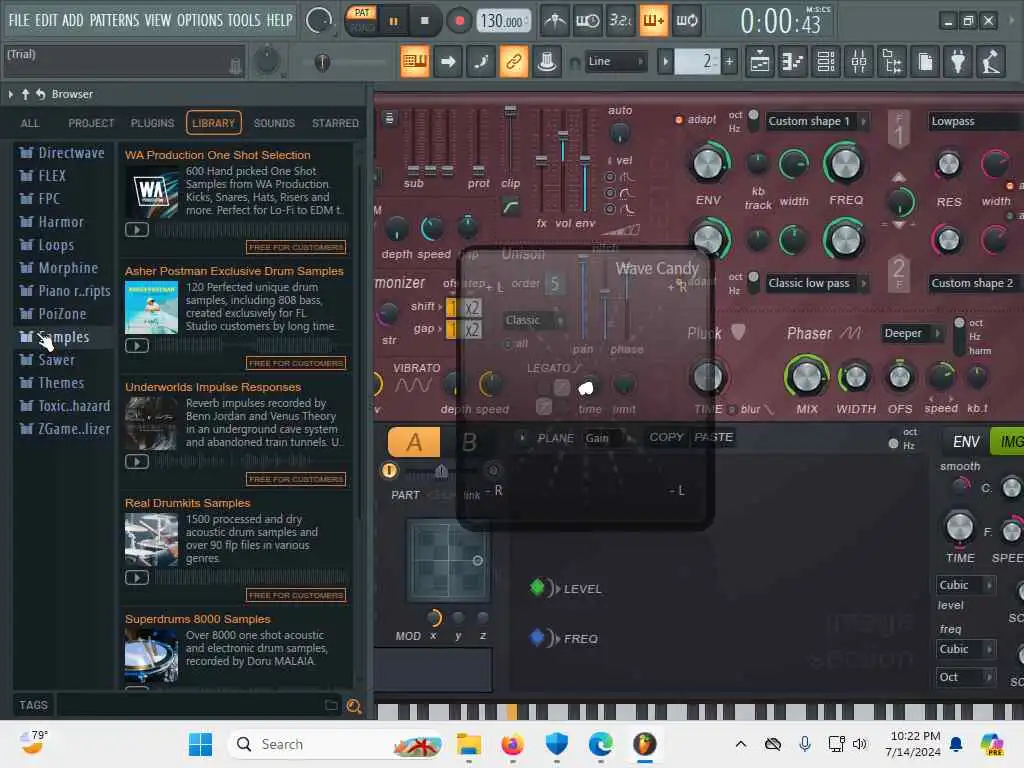Open the ENV tab in Harmor
1024x768 pixels.
[965, 442]
